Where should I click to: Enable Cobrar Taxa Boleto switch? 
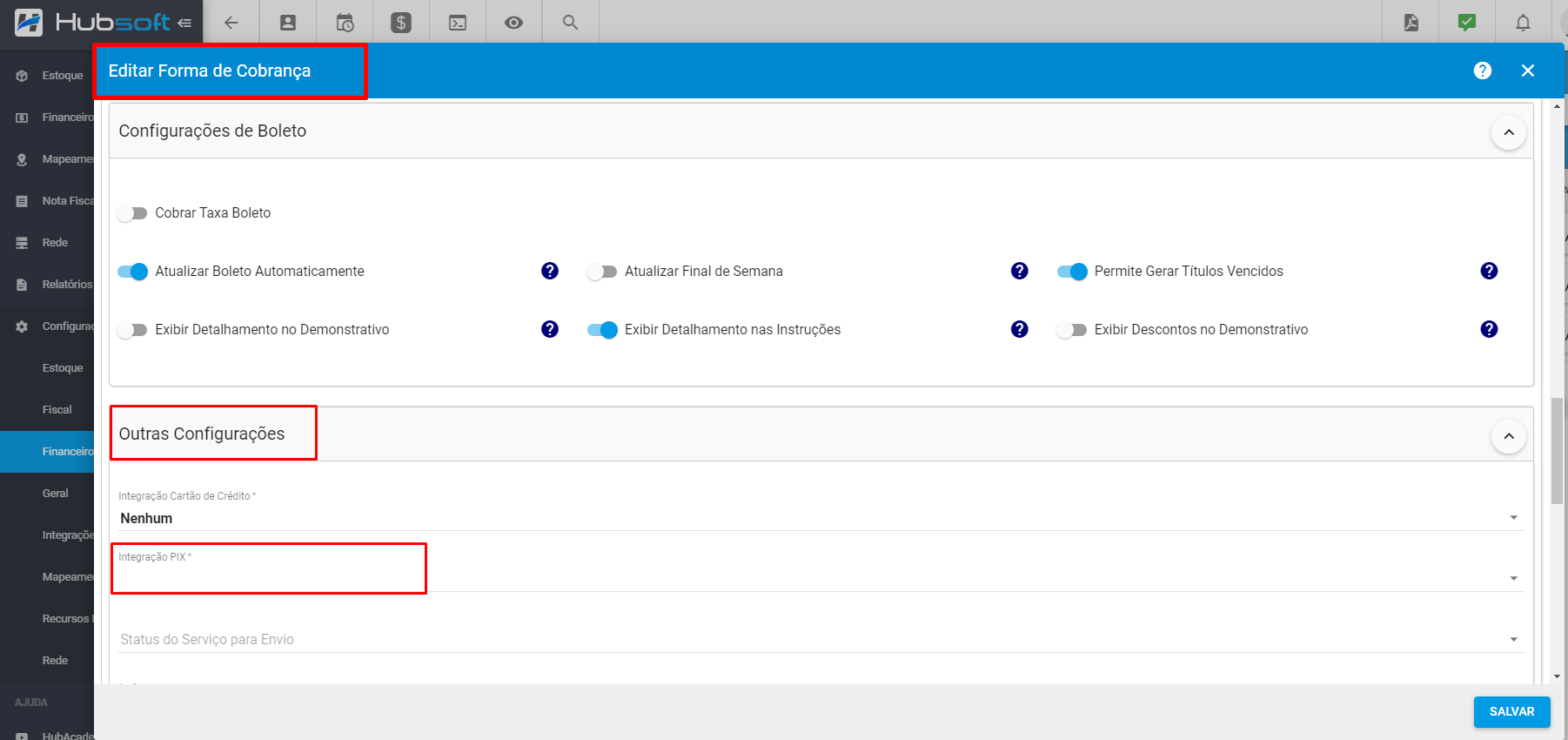coord(132,213)
